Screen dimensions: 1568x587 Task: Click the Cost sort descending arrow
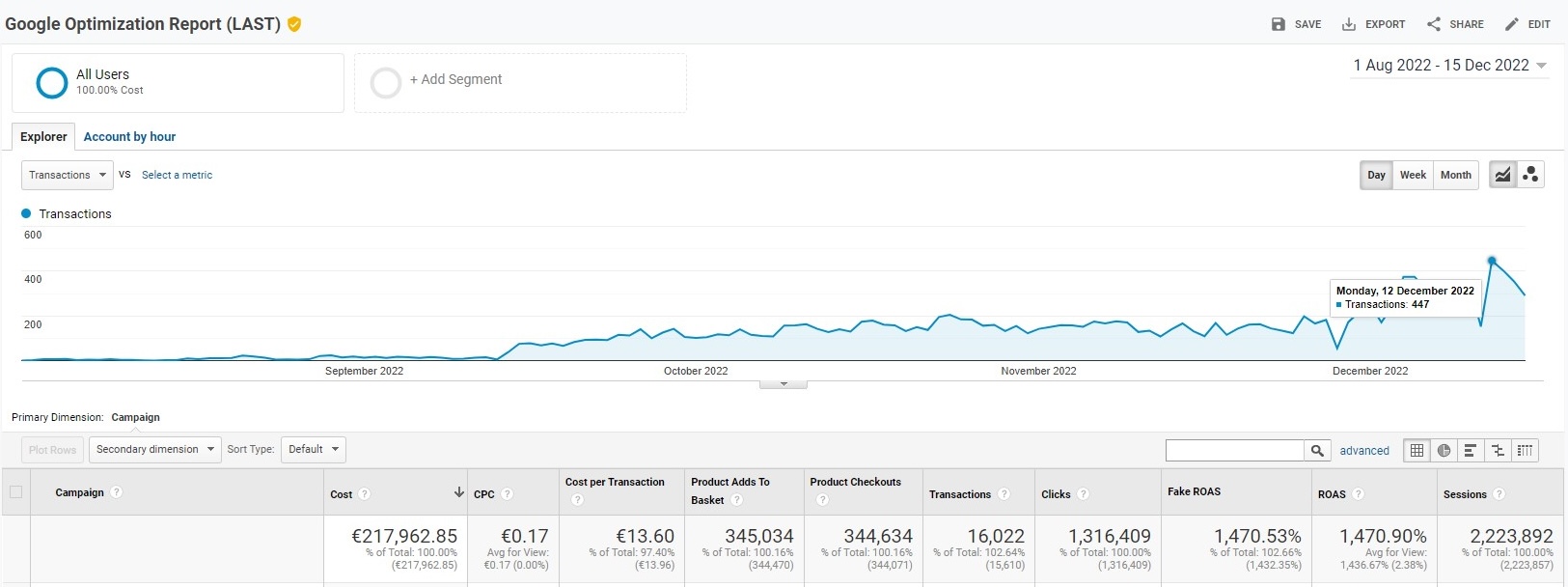coord(459,492)
